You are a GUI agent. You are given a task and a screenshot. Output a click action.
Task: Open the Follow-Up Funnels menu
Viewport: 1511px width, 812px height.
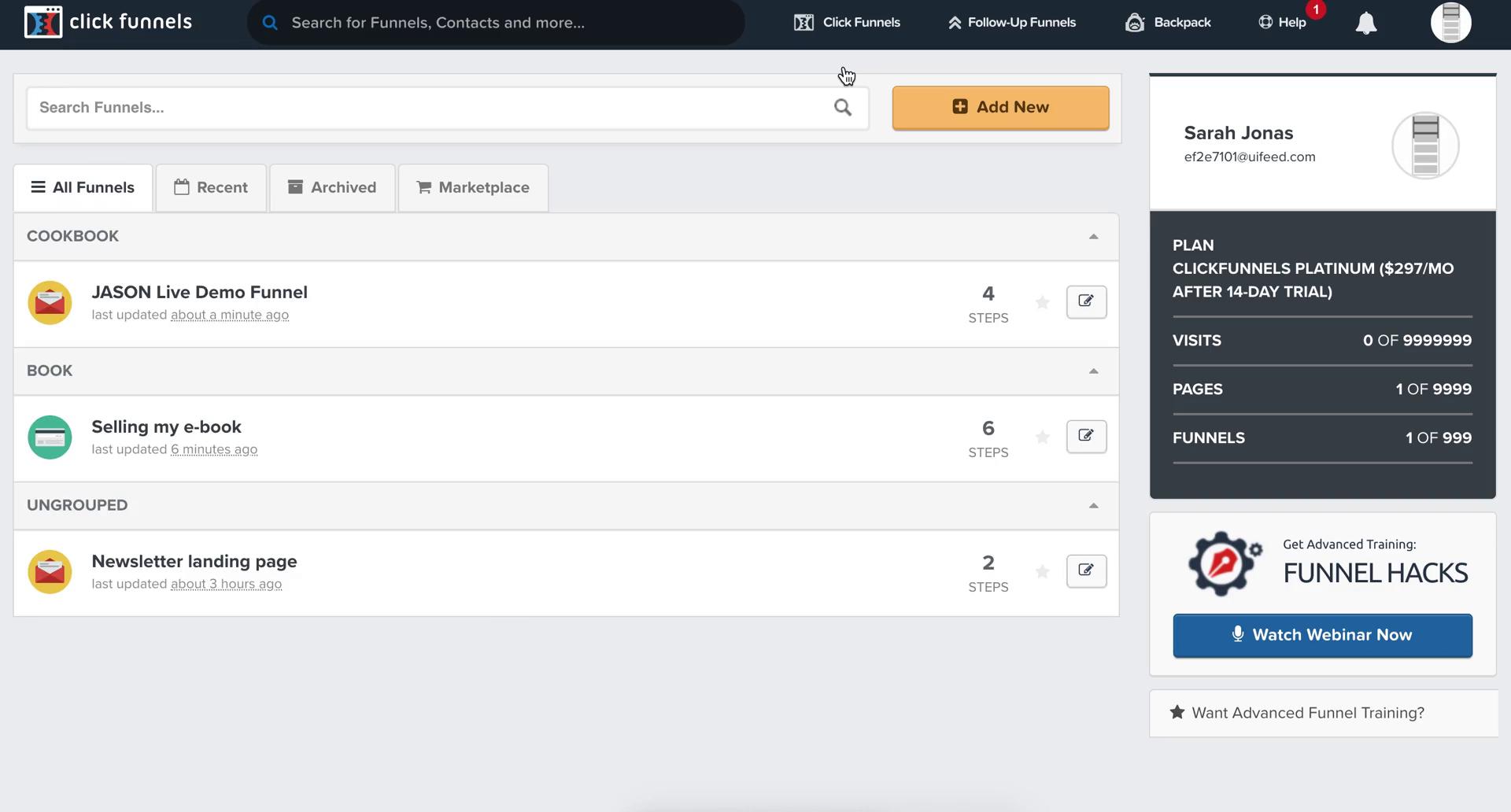[1011, 23]
